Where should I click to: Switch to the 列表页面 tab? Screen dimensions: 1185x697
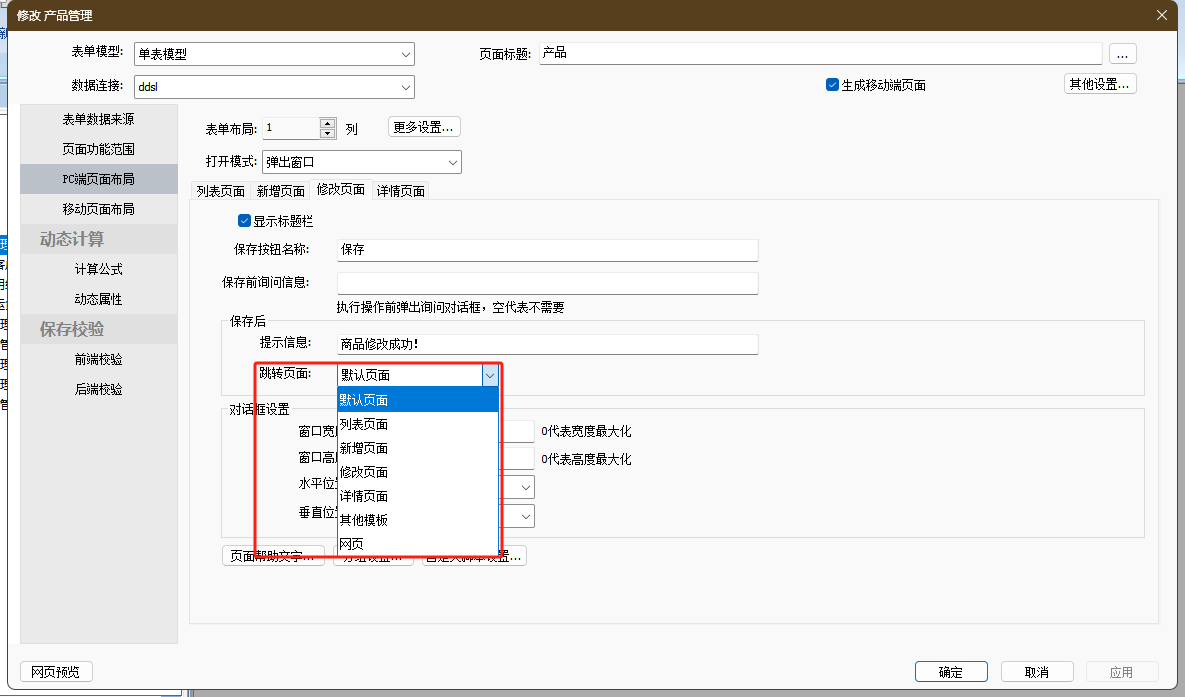point(221,191)
